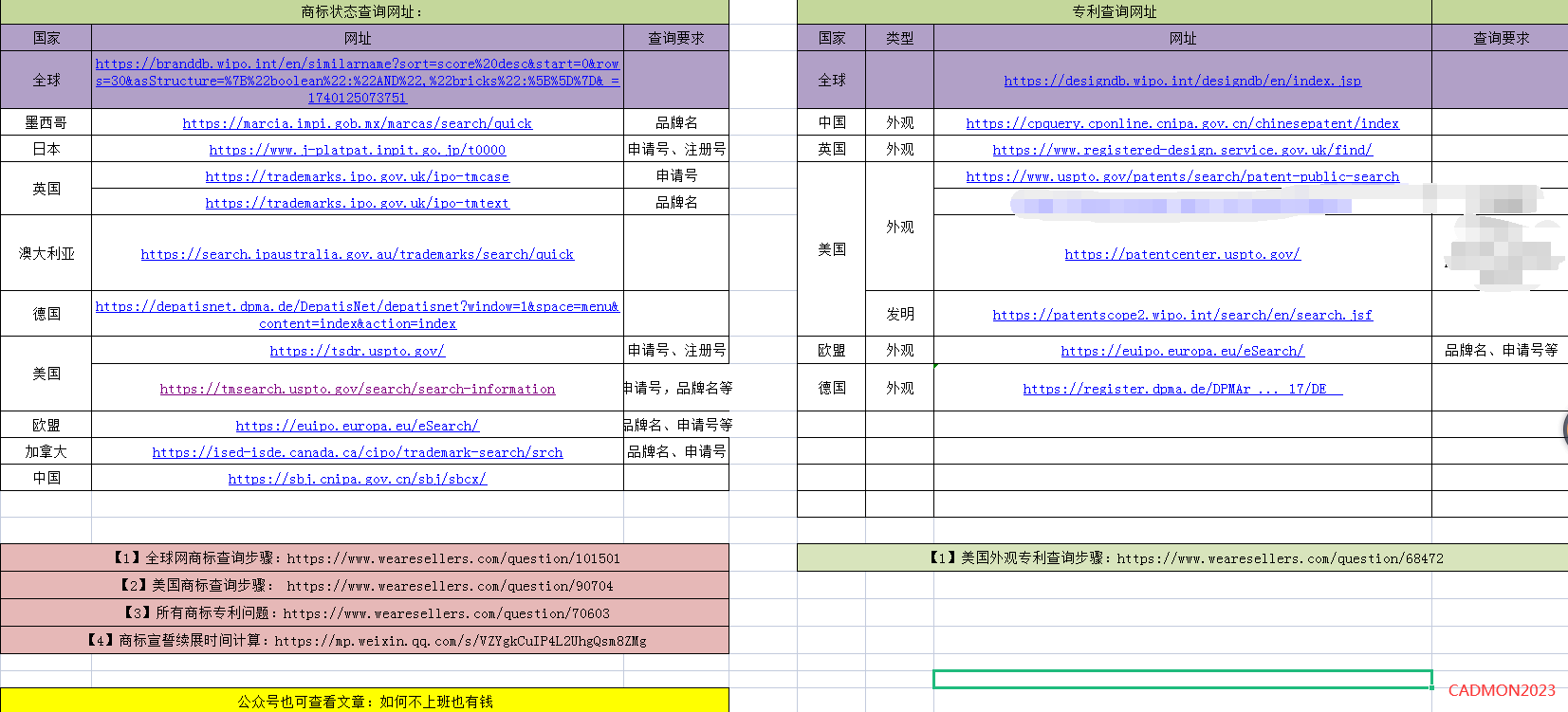Open the tmsearch.uspto.gov search link

(357, 389)
